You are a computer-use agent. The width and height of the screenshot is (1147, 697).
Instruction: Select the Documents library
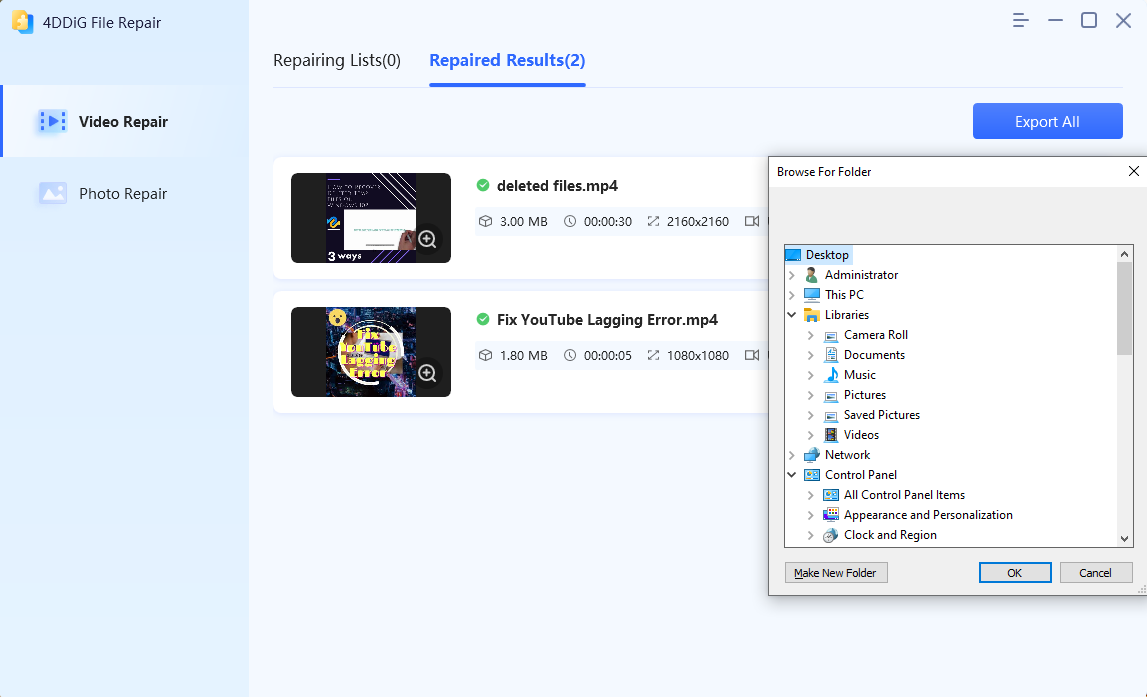click(x=873, y=355)
